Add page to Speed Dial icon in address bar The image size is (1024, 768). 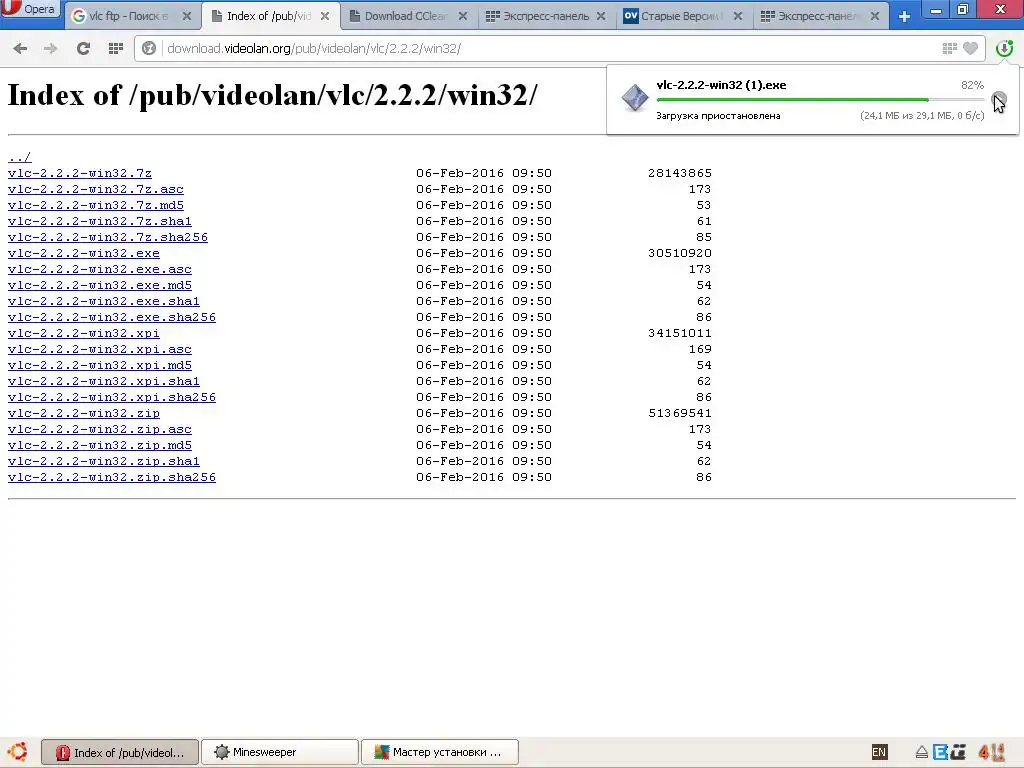[950, 48]
